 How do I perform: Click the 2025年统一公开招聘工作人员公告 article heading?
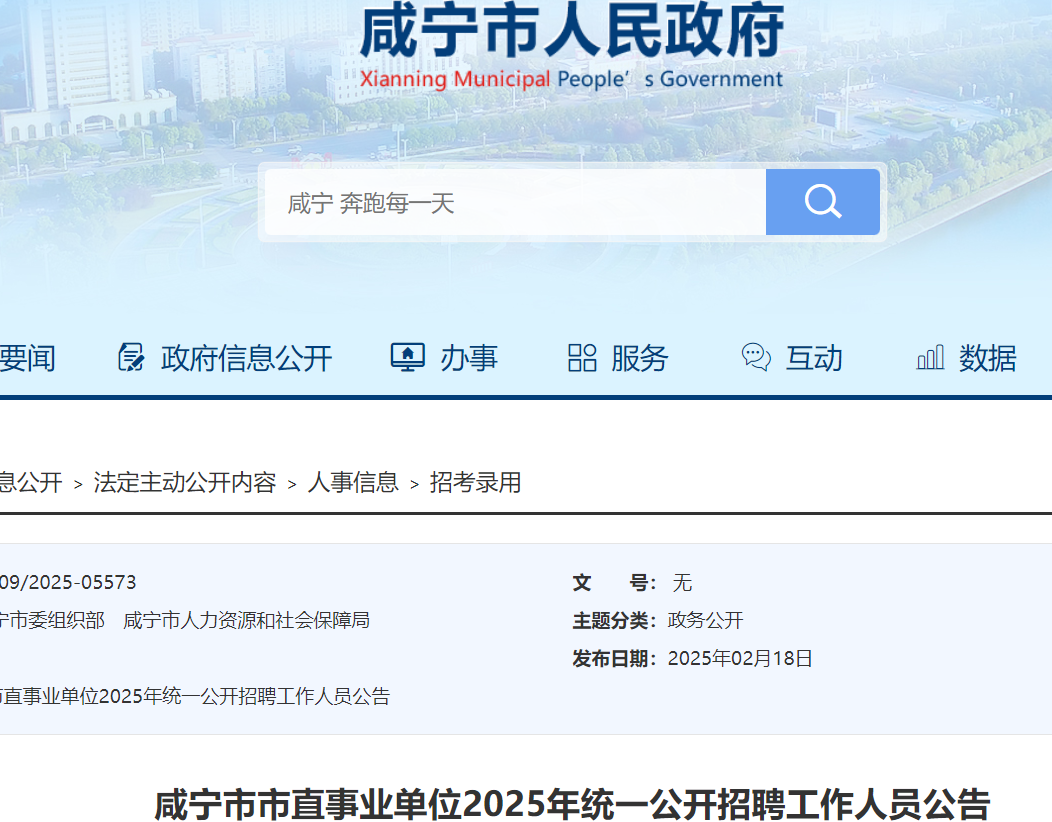[572, 803]
